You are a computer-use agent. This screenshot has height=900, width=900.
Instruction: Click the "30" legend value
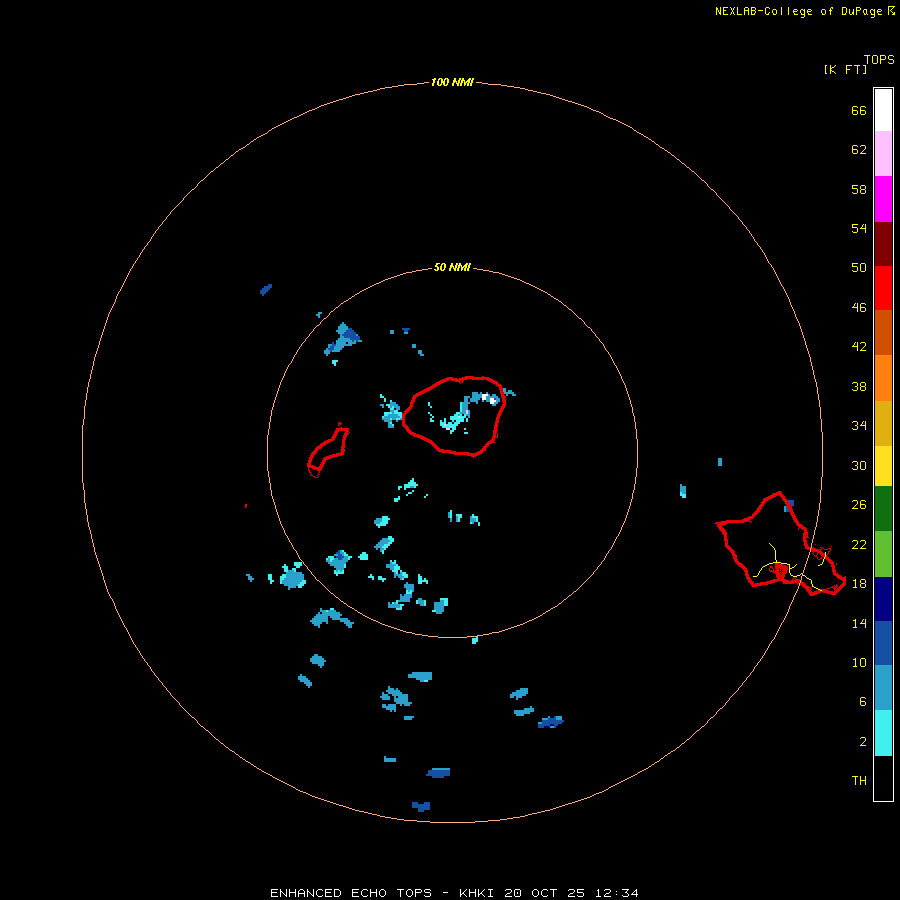coord(859,465)
